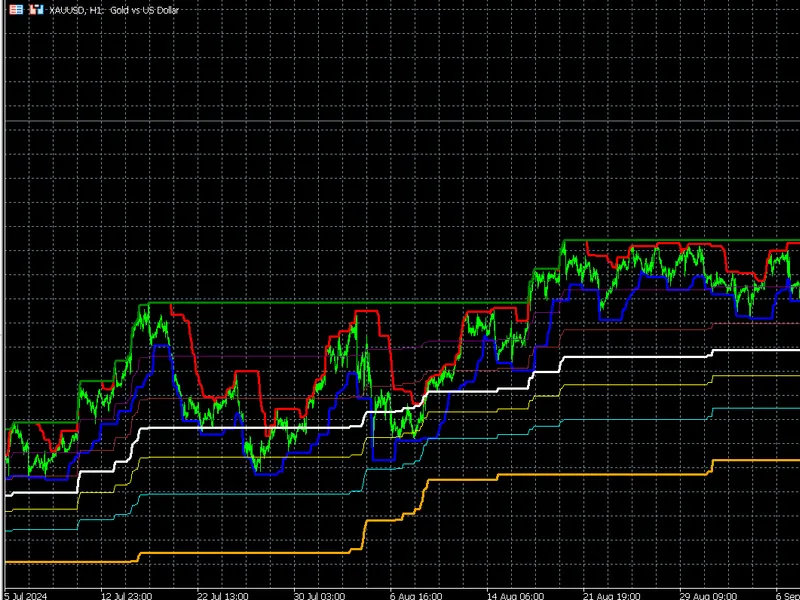Click the 21 Aug 19:00 time label

pos(609,595)
